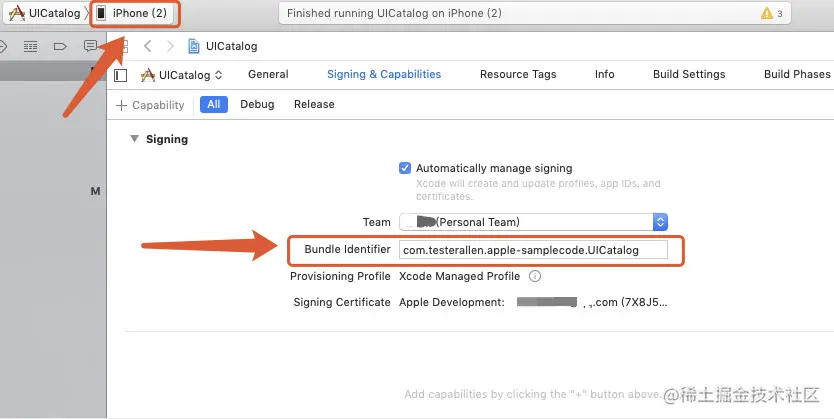Image resolution: width=834 pixels, height=419 pixels.
Task: Toggle the project targets sidebar icon
Action: pos(121,75)
